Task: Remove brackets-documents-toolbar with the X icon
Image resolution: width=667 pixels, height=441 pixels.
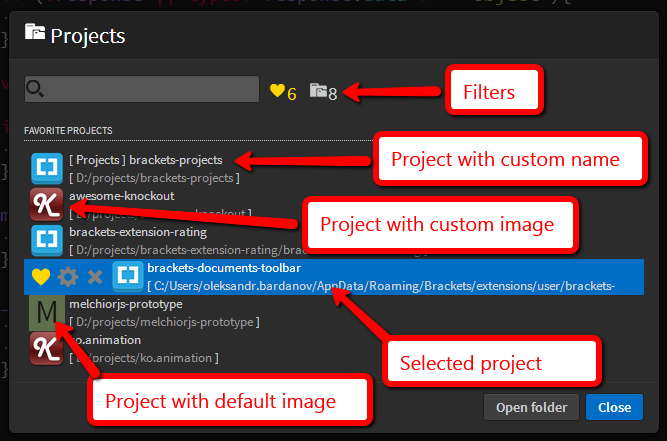Action: pyautogui.click(x=95, y=277)
